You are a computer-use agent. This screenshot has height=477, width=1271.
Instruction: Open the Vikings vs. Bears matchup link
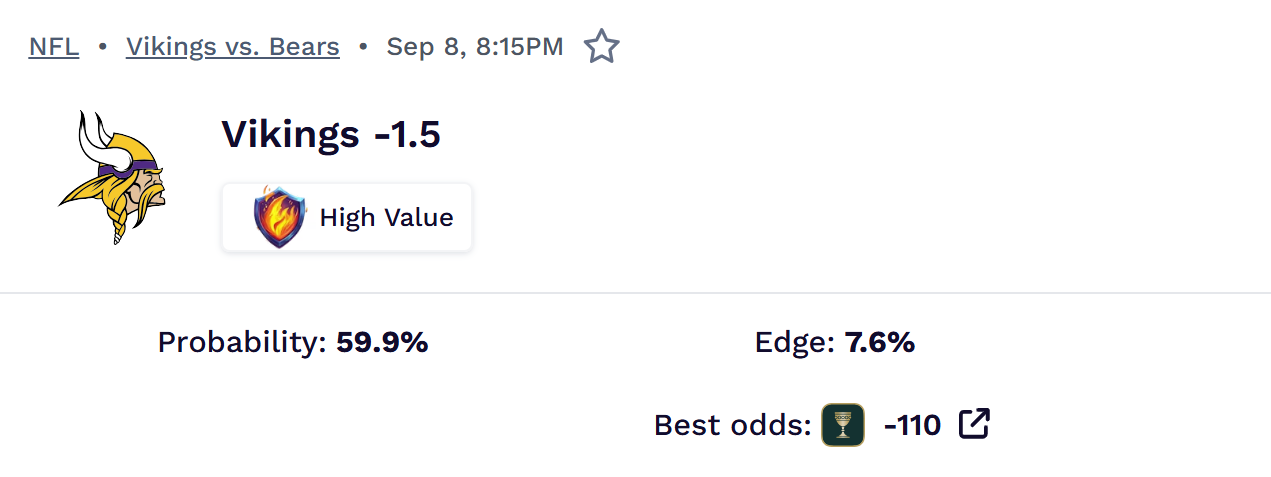point(233,47)
